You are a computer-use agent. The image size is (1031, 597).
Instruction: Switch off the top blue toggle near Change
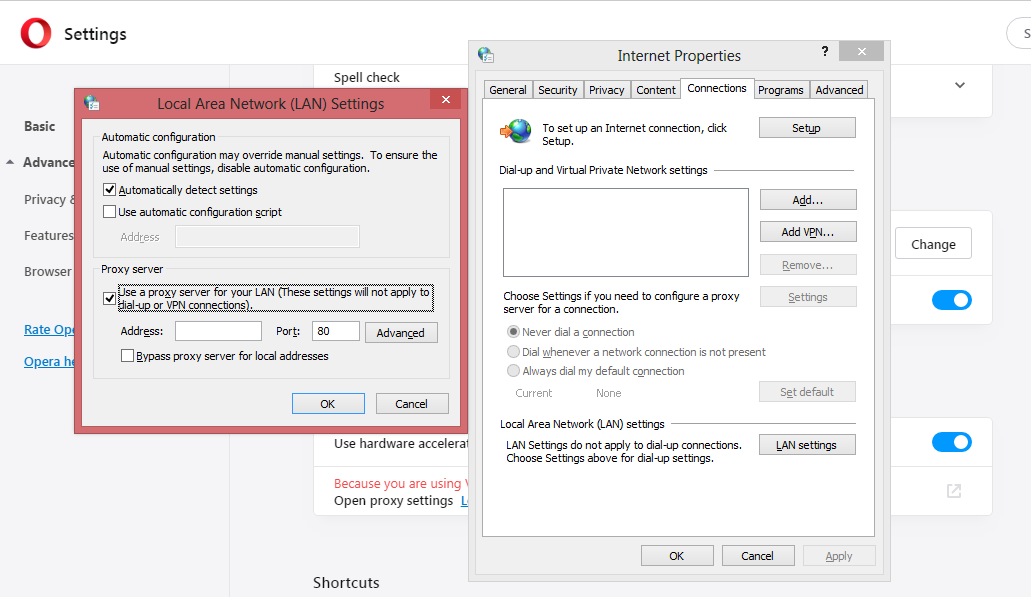tap(951, 299)
